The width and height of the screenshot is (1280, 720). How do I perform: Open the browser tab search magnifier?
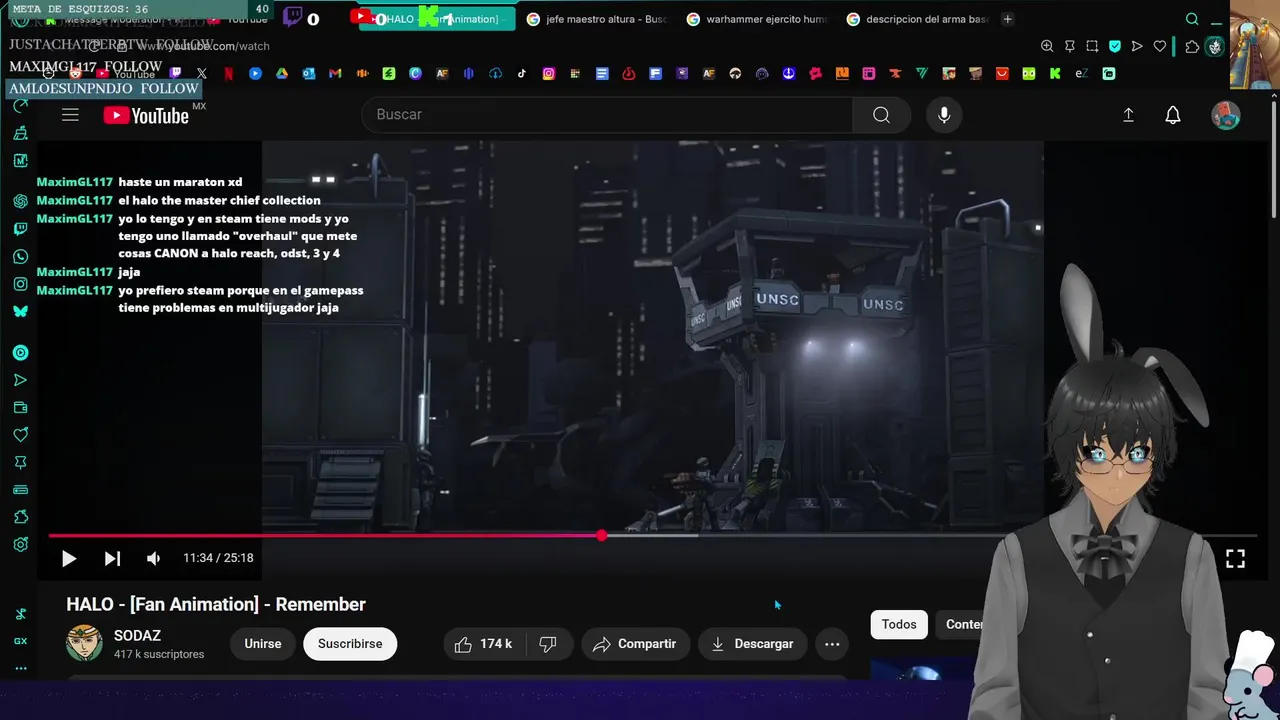click(x=1192, y=19)
